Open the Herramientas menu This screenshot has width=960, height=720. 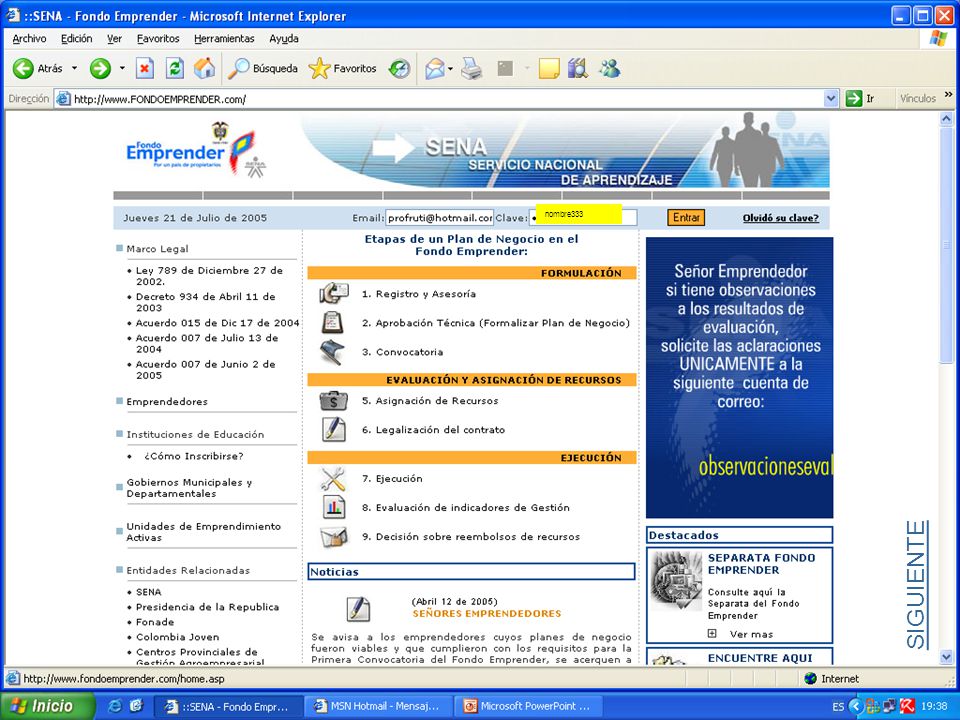224,39
